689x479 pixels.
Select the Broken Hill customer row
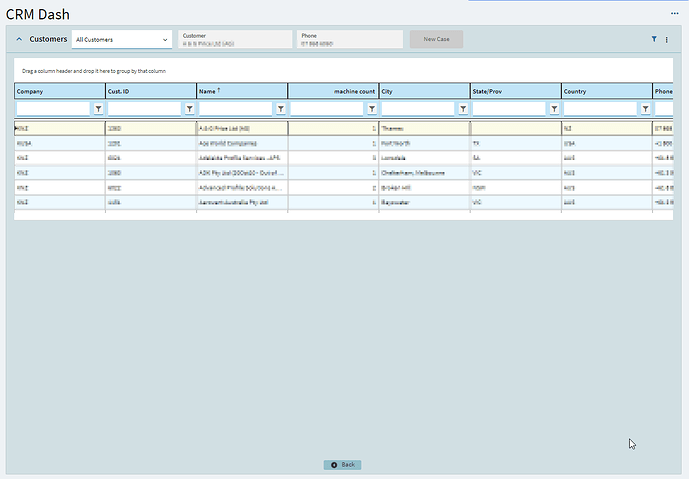pyautogui.click(x=344, y=188)
